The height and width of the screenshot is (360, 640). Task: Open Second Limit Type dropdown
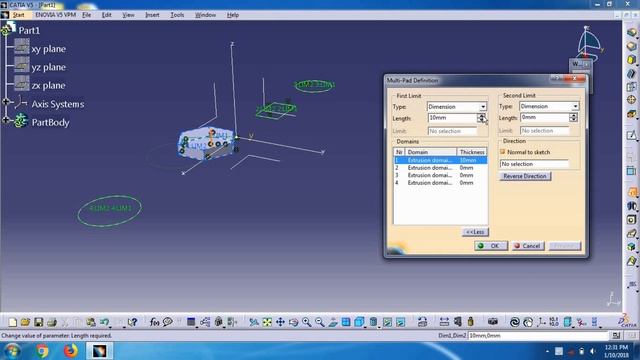pyautogui.click(x=575, y=106)
